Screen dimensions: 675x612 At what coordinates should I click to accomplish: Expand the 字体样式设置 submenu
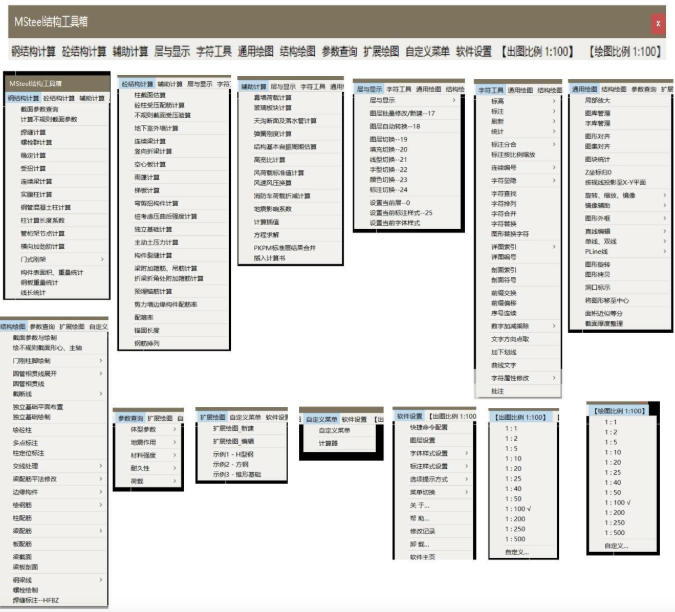pyautogui.click(x=429, y=452)
